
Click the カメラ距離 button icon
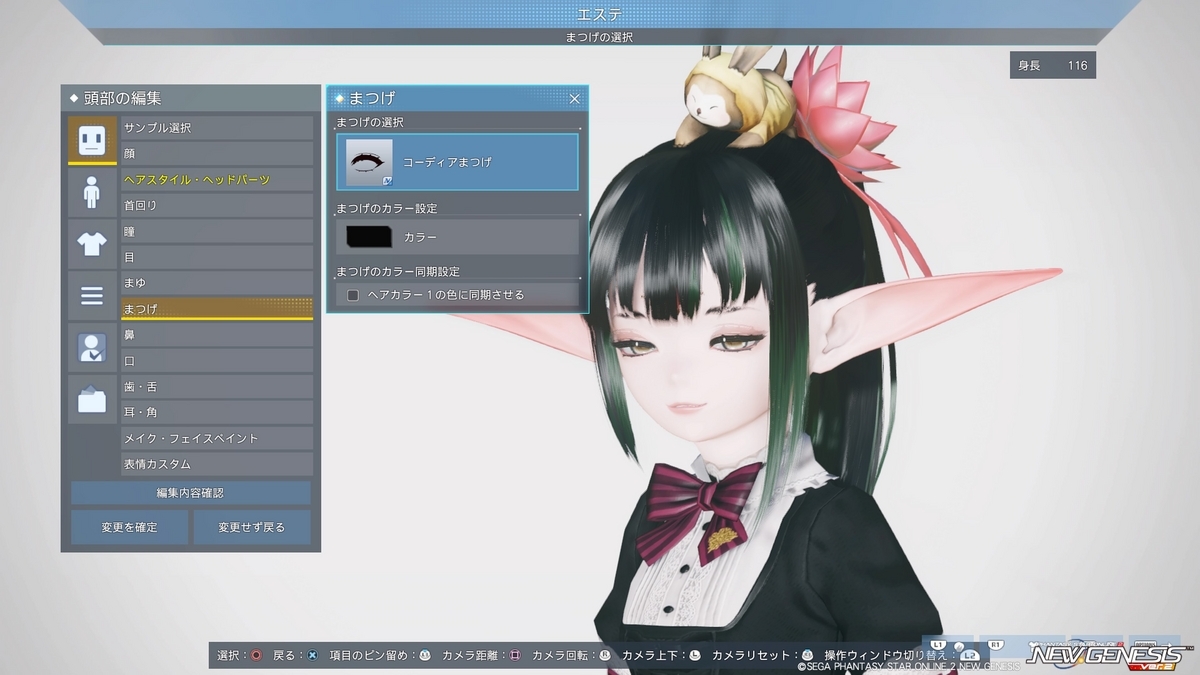coord(515,655)
